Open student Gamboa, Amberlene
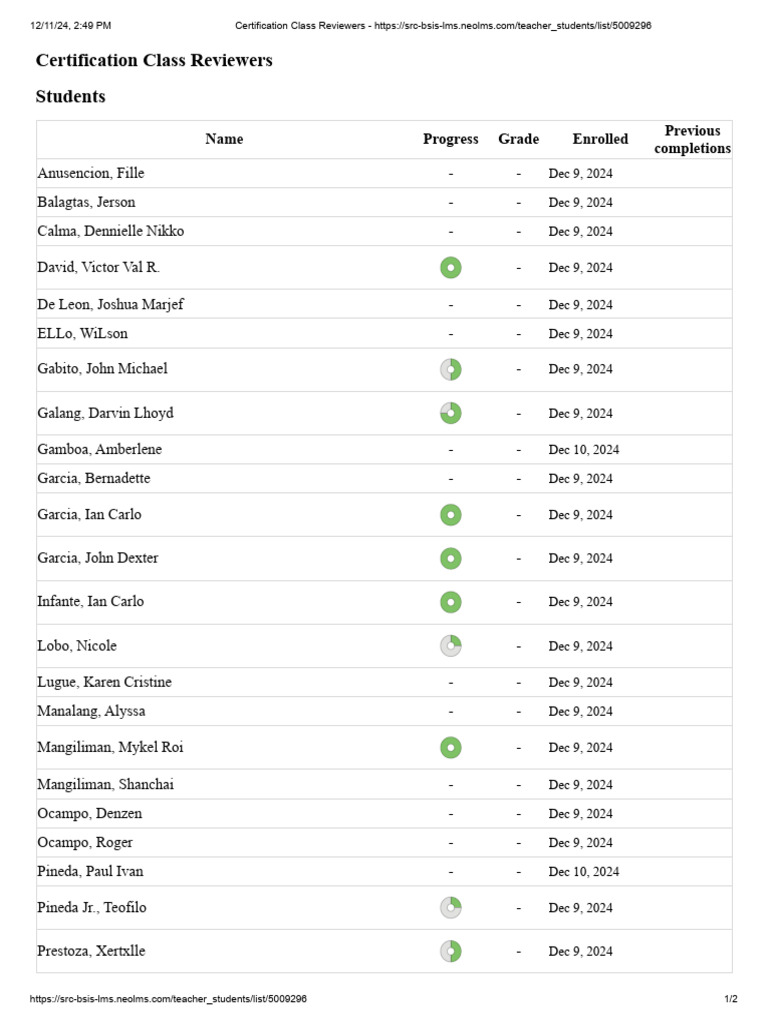Viewport: 768px width, 1024px height. click(99, 449)
